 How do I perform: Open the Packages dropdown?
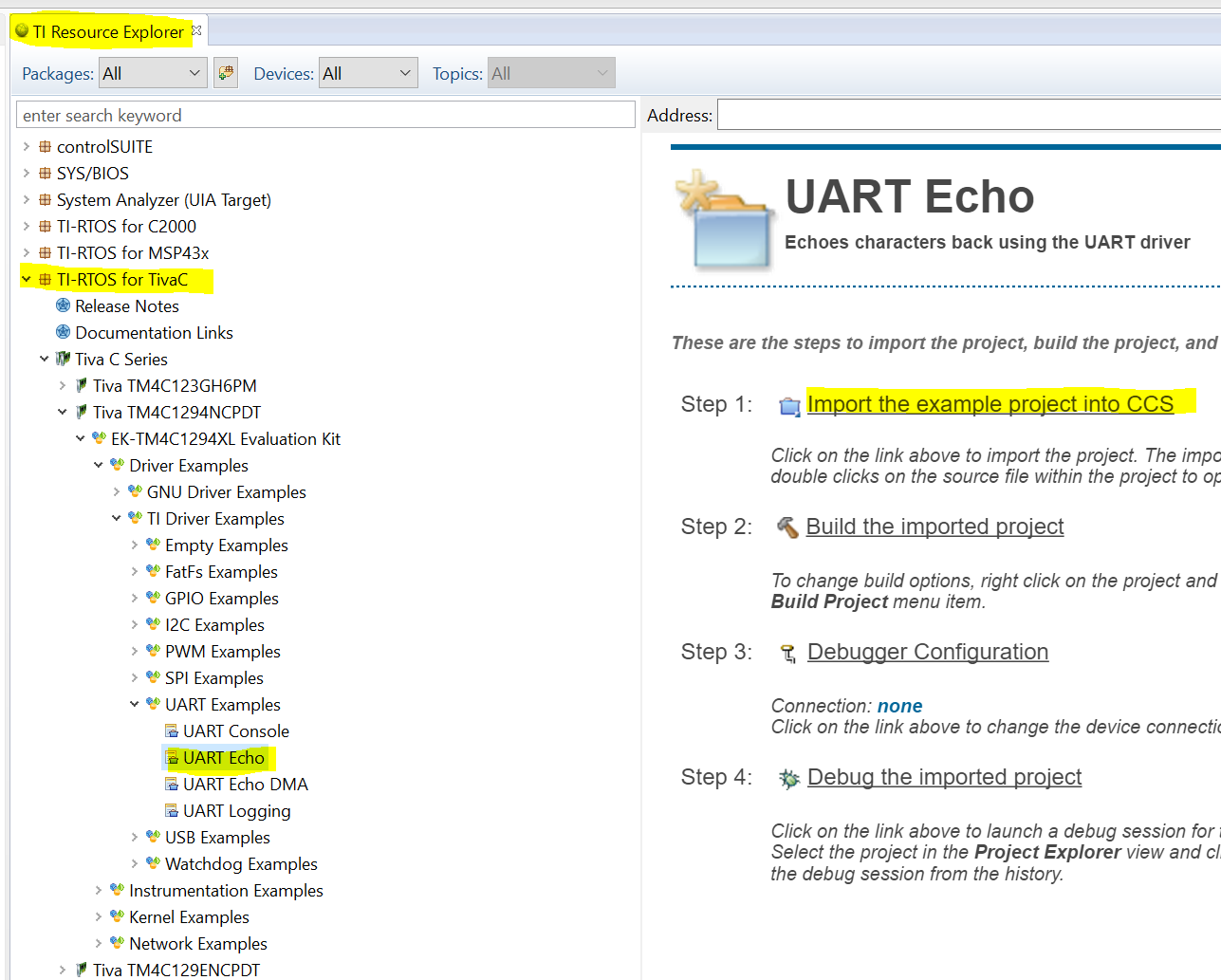click(x=153, y=73)
